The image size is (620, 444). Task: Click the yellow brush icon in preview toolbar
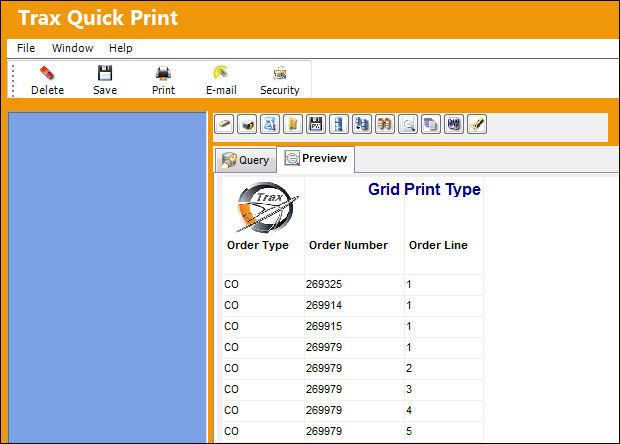[476, 125]
